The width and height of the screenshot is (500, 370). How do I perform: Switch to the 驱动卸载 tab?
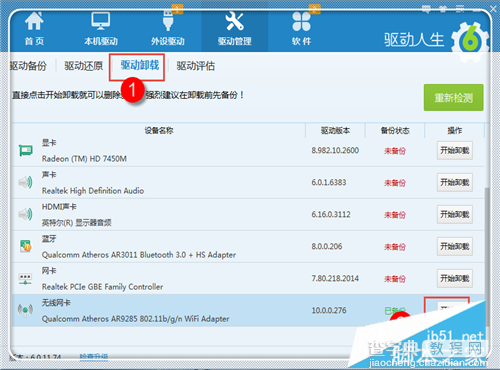point(140,65)
